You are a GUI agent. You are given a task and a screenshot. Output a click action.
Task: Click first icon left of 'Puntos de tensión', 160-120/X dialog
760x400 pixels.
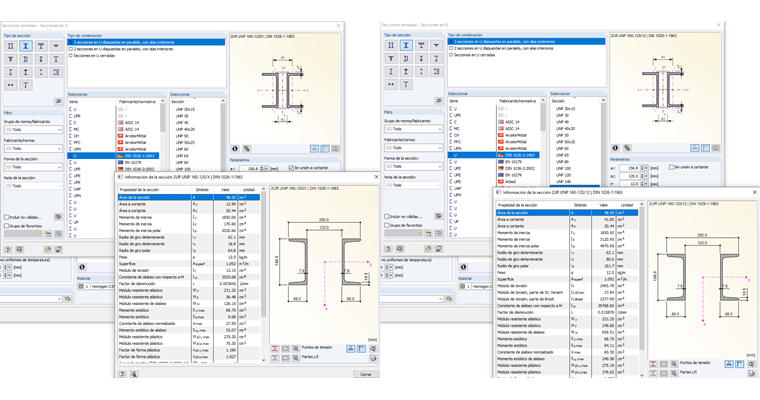coord(275,349)
